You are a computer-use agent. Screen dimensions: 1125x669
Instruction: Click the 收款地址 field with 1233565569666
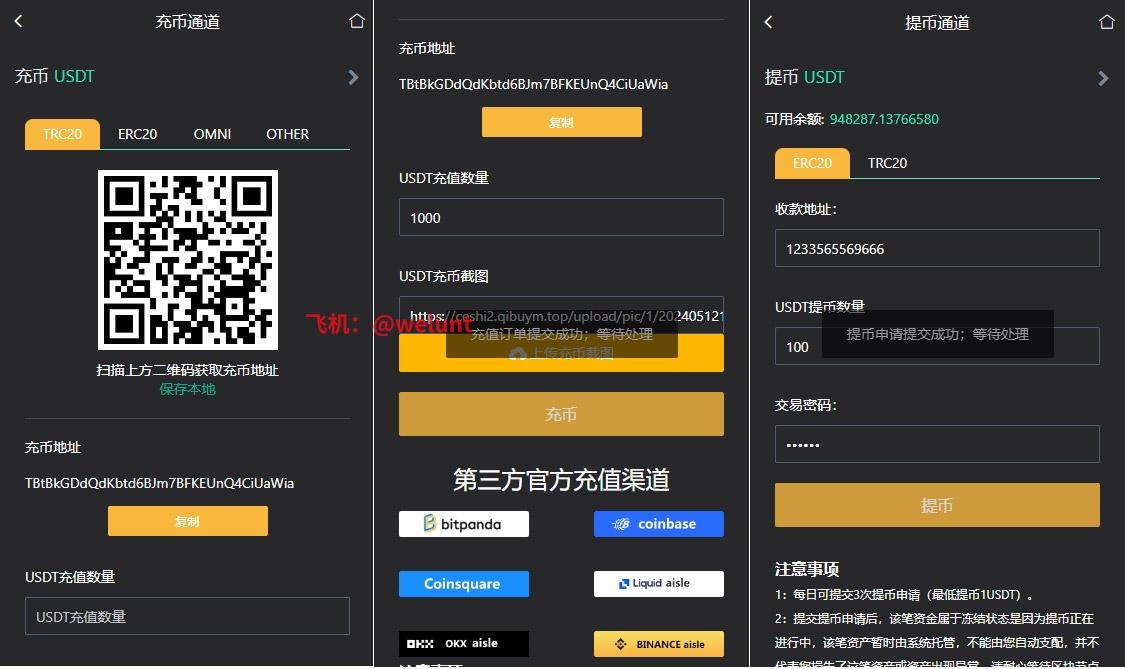point(937,248)
